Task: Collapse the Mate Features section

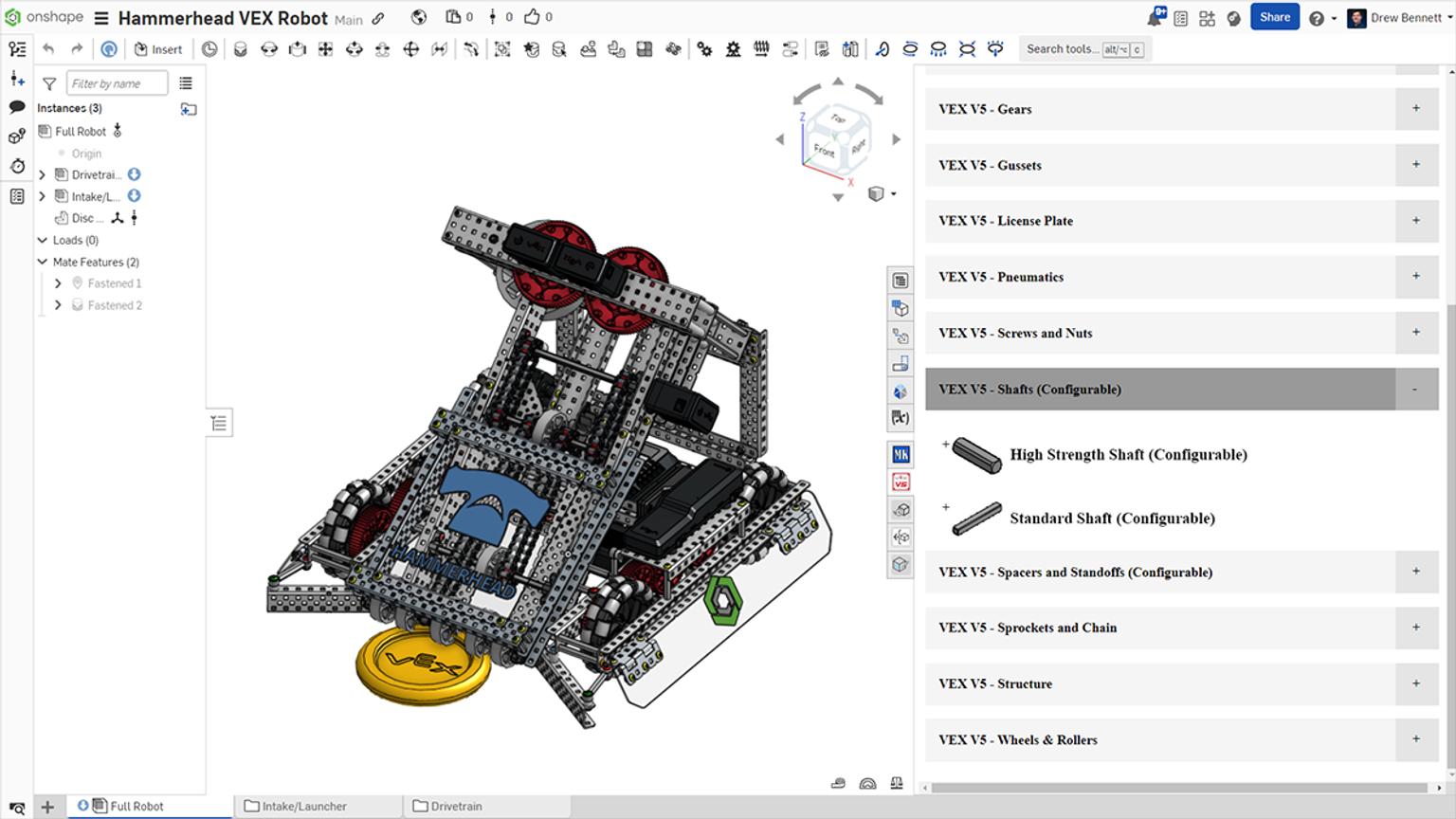Action: 42,262
